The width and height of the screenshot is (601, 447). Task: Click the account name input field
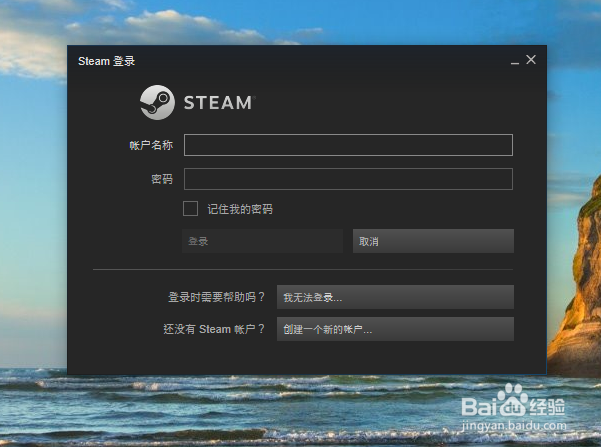(348, 145)
